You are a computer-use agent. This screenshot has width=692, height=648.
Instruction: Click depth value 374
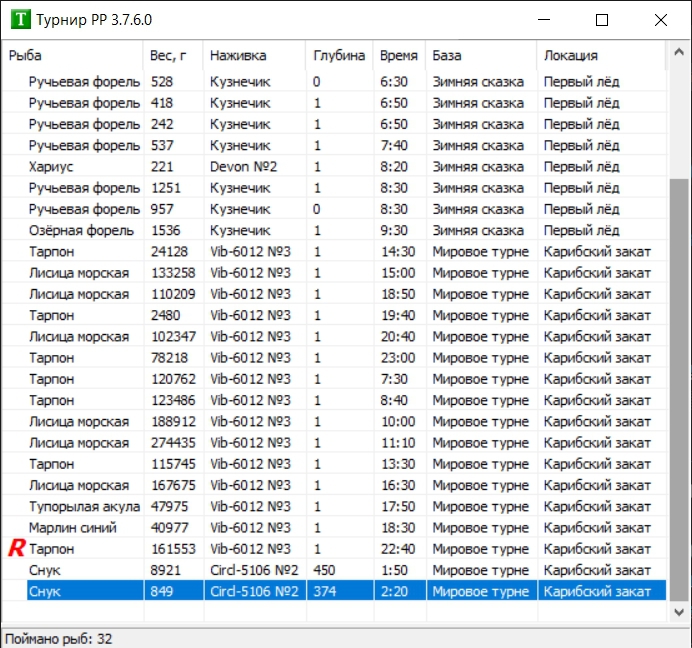[x=324, y=591]
